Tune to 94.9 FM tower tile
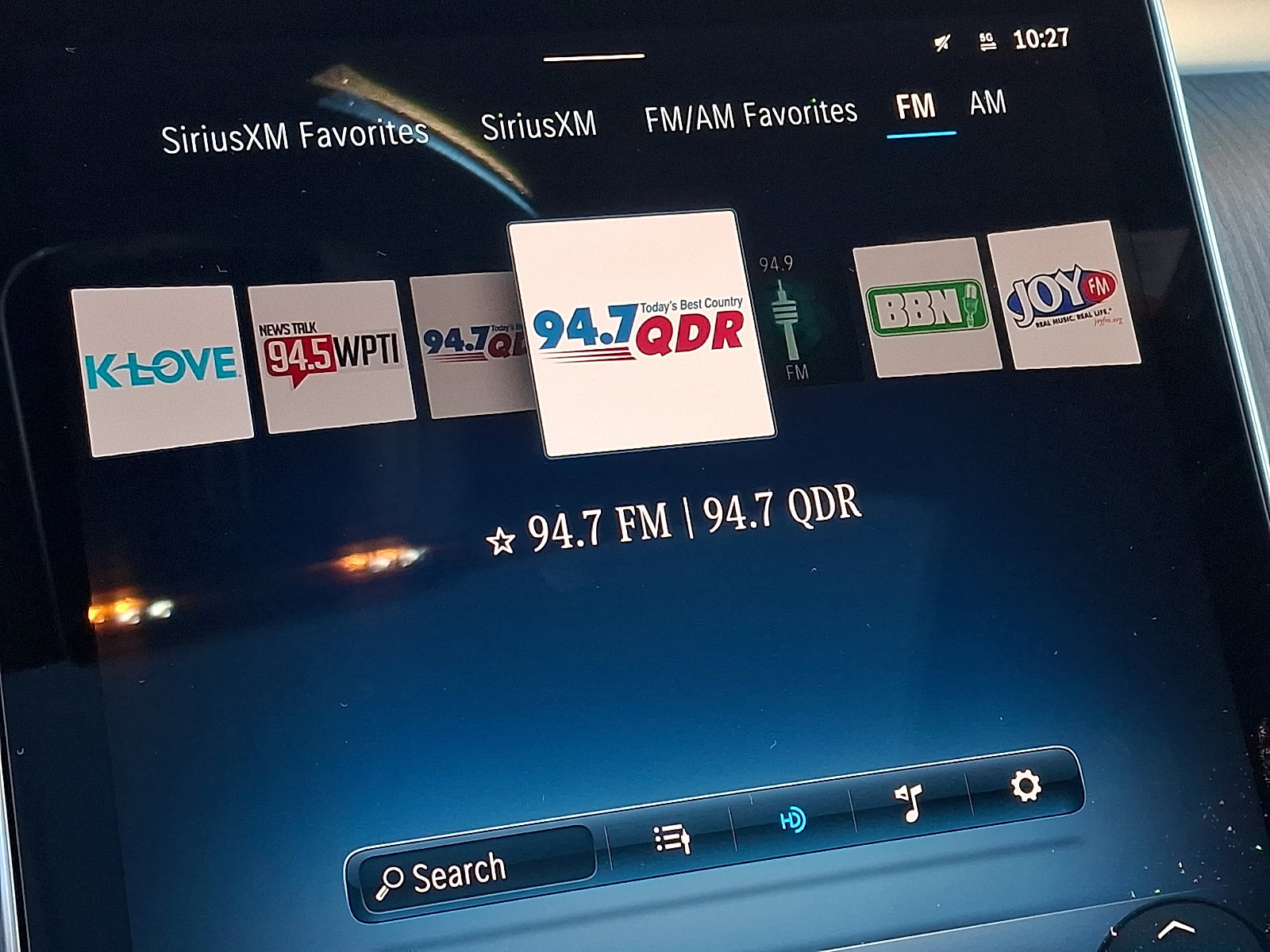 tap(789, 318)
